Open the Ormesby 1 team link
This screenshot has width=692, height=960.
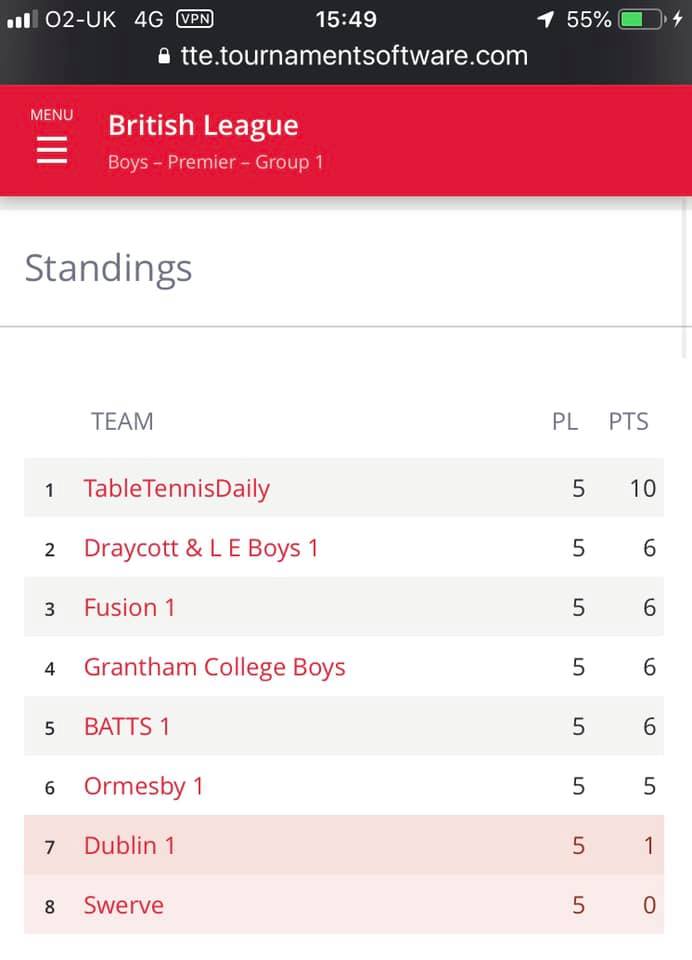pyautogui.click(x=143, y=786)
